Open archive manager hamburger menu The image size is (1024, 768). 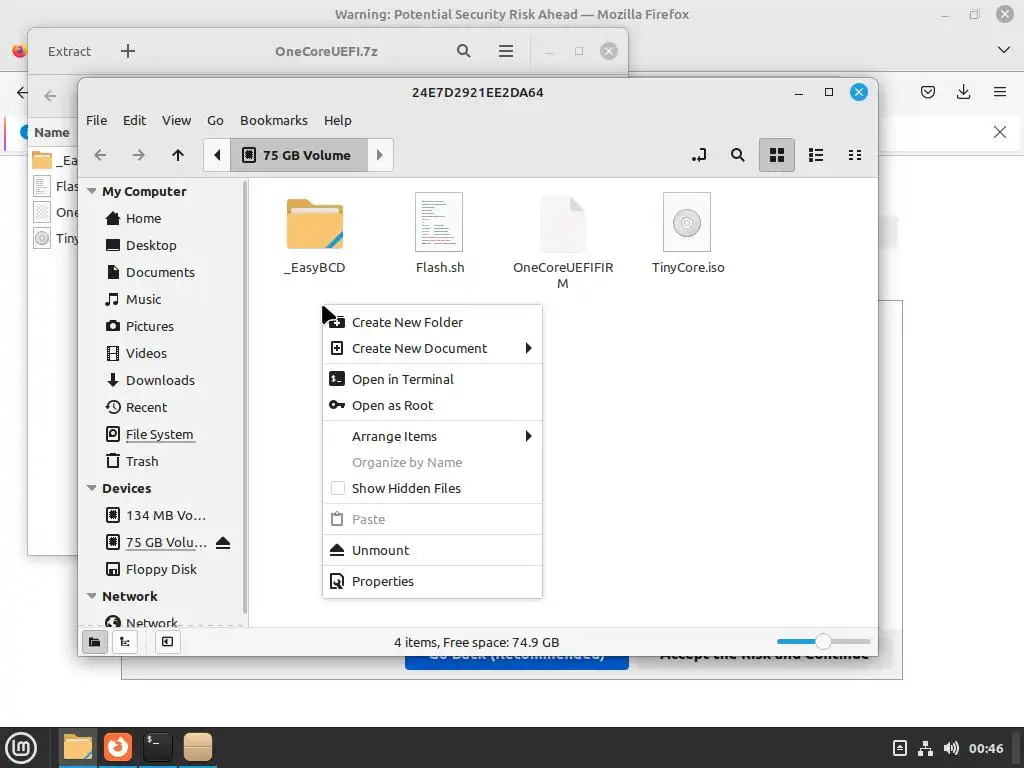click(505, 51)
